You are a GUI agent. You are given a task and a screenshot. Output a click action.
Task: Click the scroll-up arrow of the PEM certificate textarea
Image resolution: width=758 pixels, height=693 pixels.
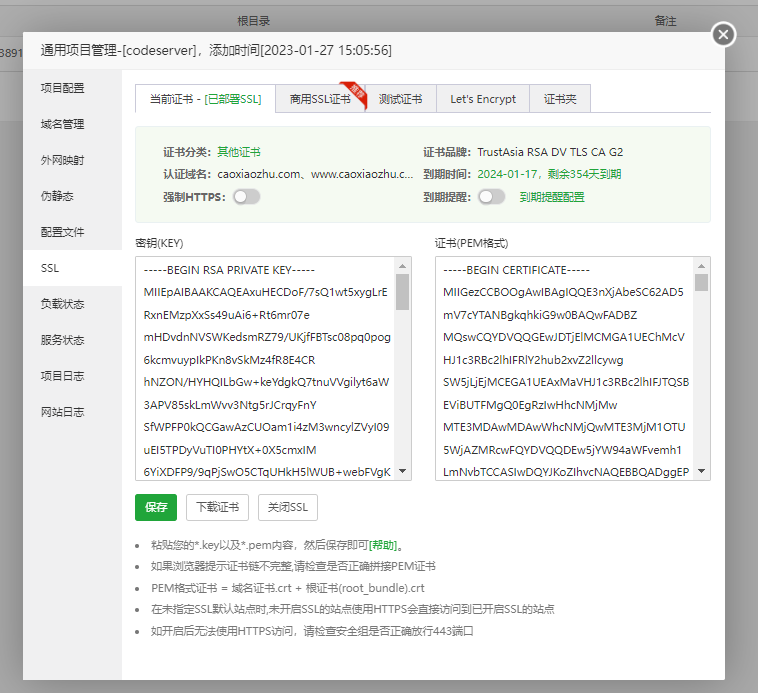[x=702, y=266]
